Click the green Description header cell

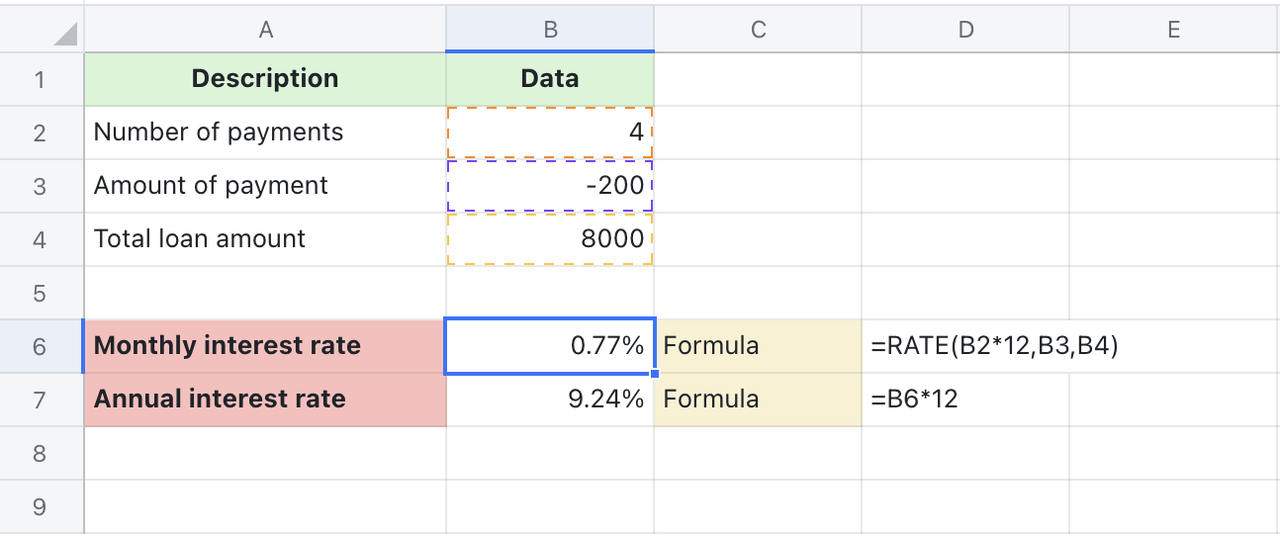pyautogui.click(x=265, y=79)
